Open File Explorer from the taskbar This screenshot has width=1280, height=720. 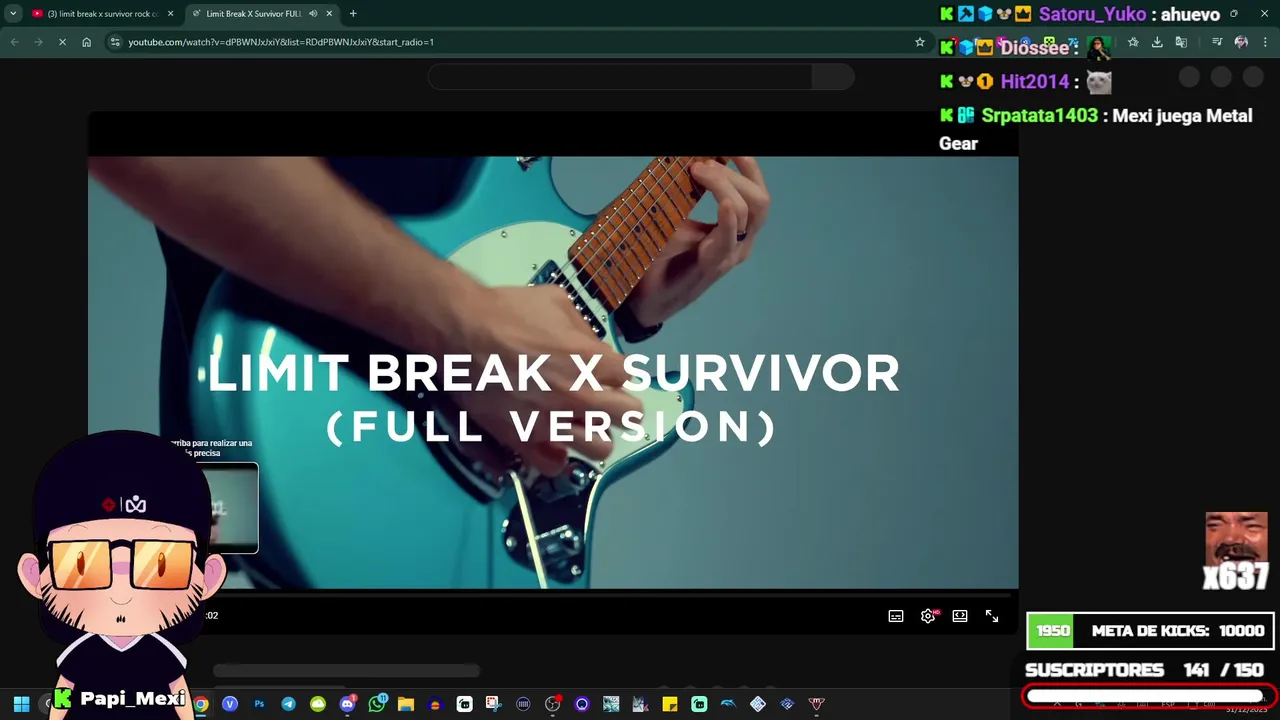click(x=406, y=704)
